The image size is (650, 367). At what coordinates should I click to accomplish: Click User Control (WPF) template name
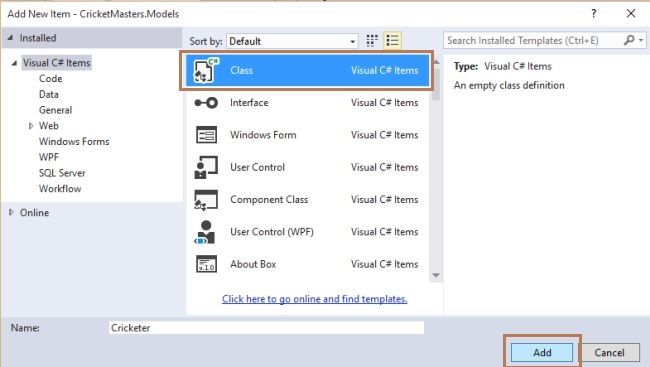coord(272,232)
